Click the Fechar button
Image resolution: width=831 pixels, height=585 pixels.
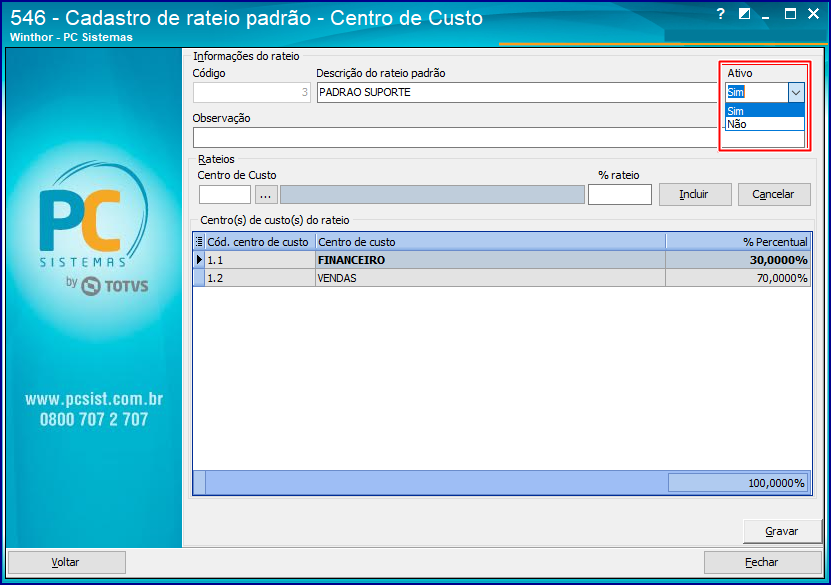[762, 562]
